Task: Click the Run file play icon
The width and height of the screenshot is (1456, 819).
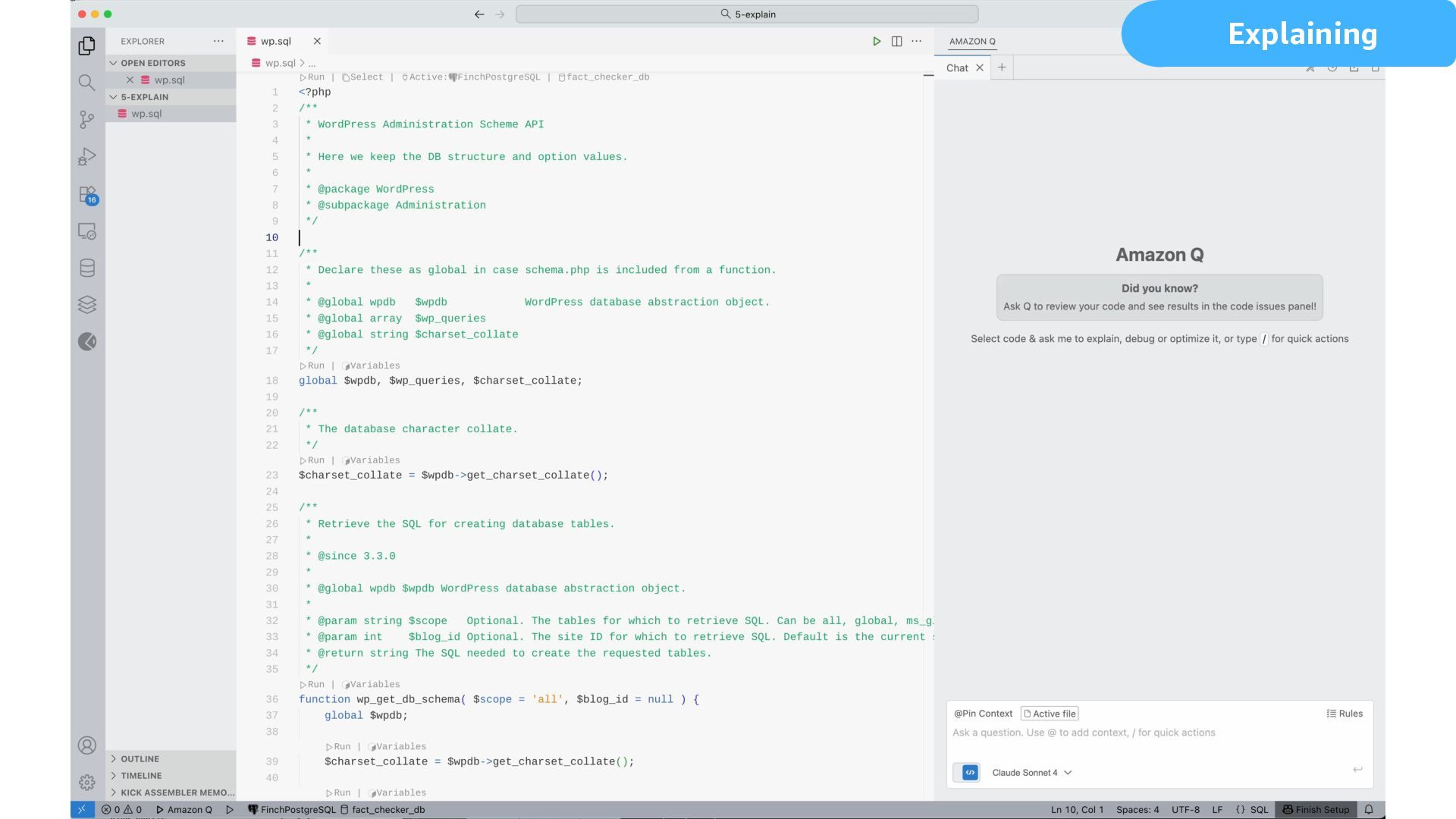Action: coord(877,41)
